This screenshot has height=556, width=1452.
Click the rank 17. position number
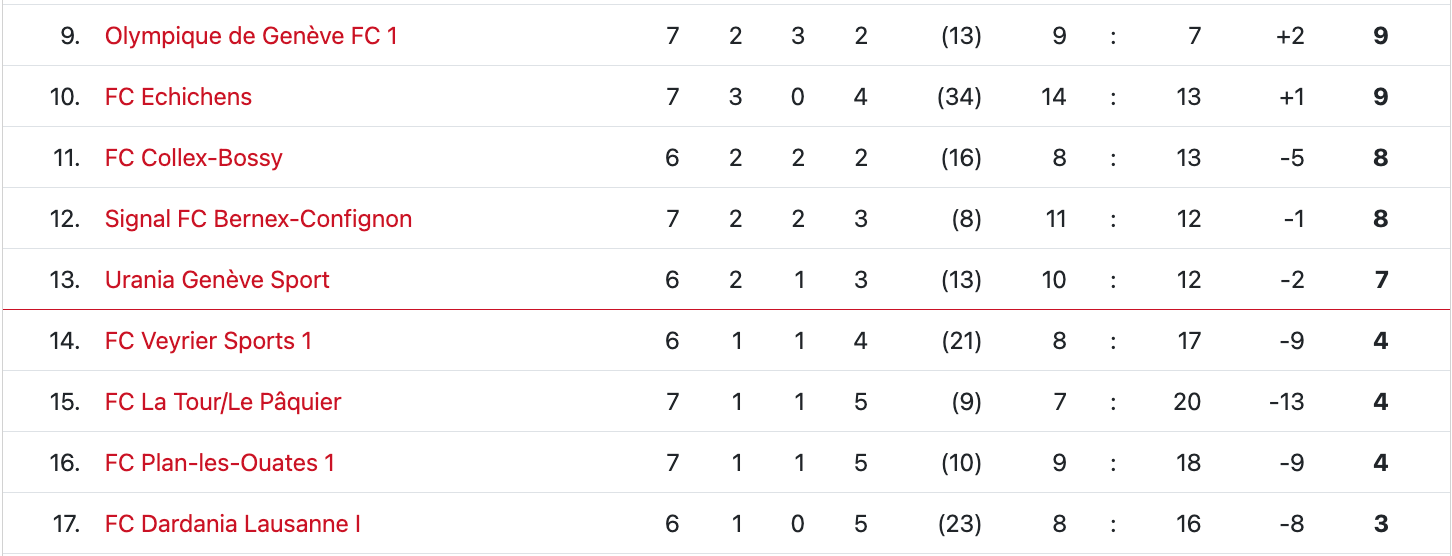(64, 524)
